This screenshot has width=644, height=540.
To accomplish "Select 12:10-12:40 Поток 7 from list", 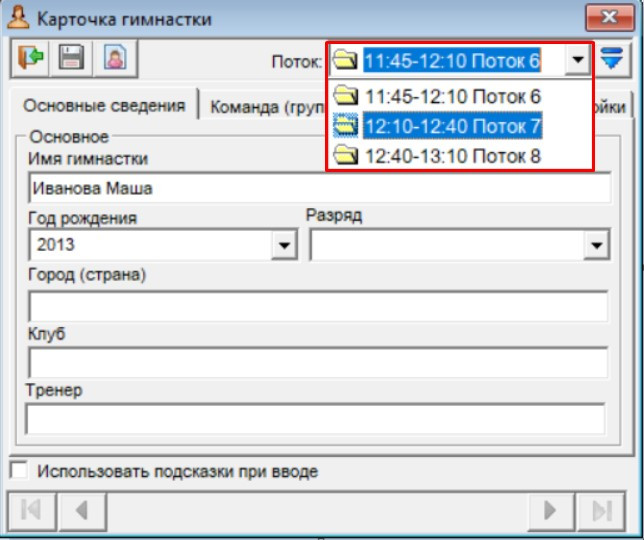I will [x=452, y=126].
